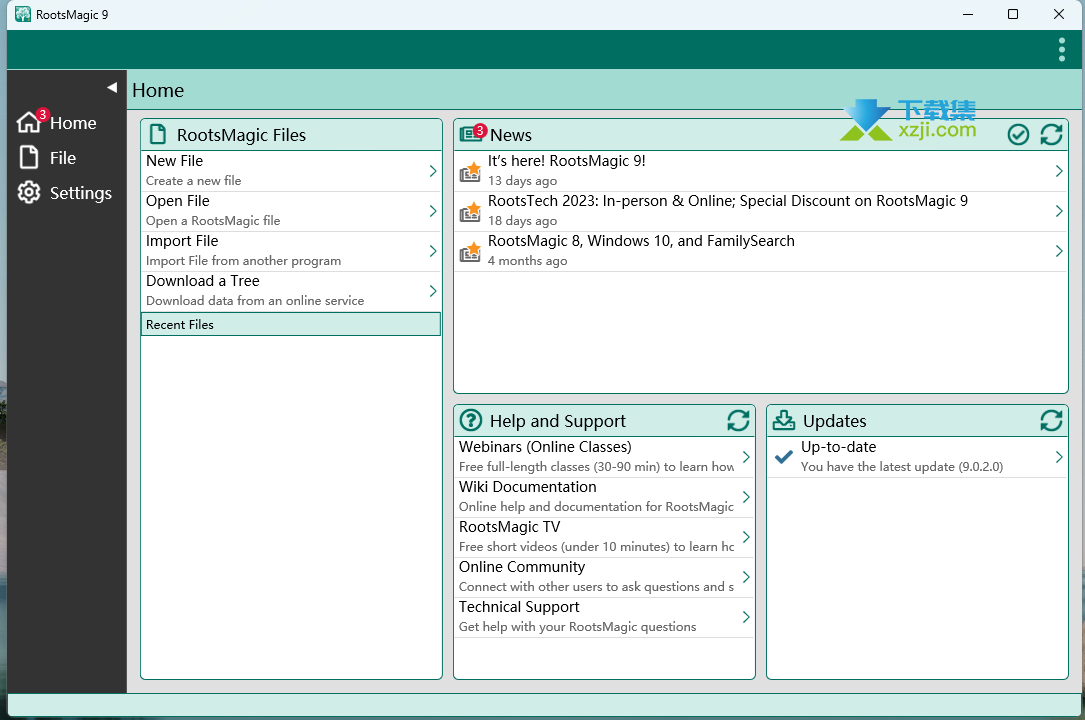Click '18 days ago' timestamp
1085x720 pixels.
click(x=522, y=221)
